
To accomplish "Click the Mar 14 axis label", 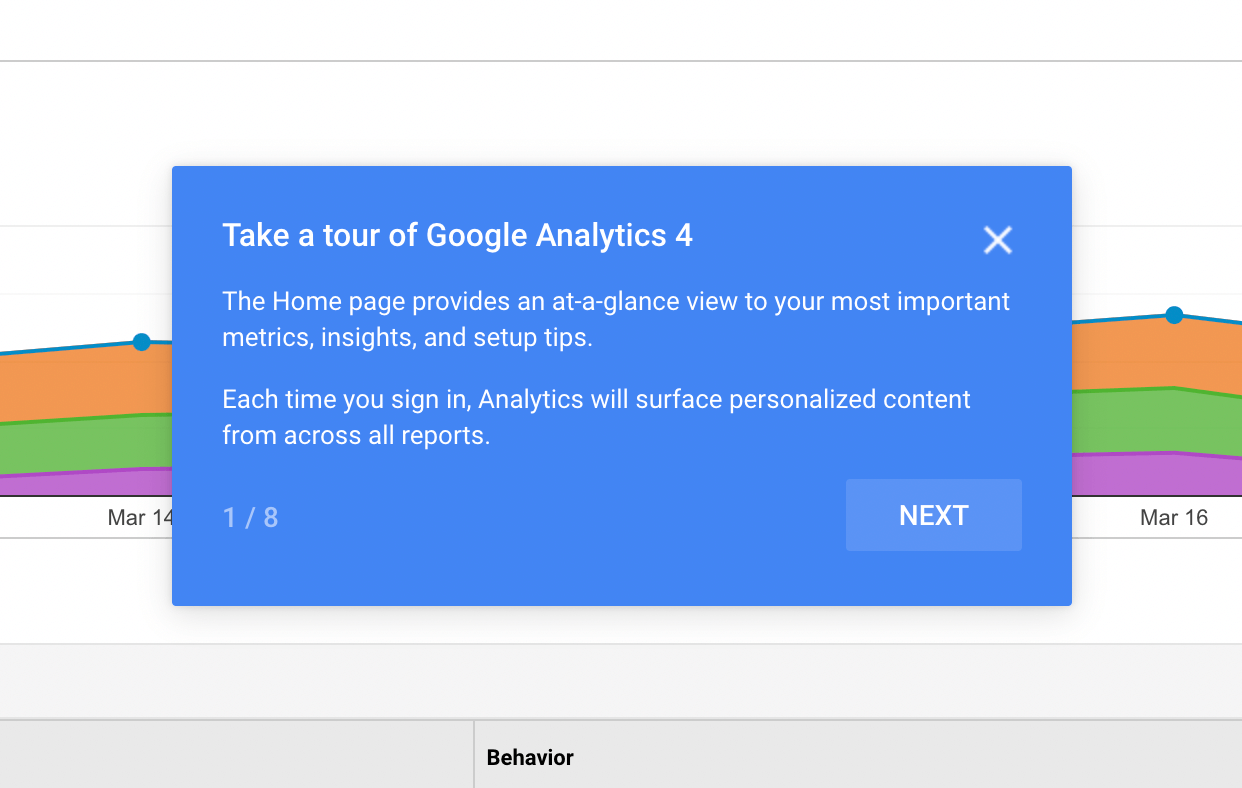I will [140, 517].
